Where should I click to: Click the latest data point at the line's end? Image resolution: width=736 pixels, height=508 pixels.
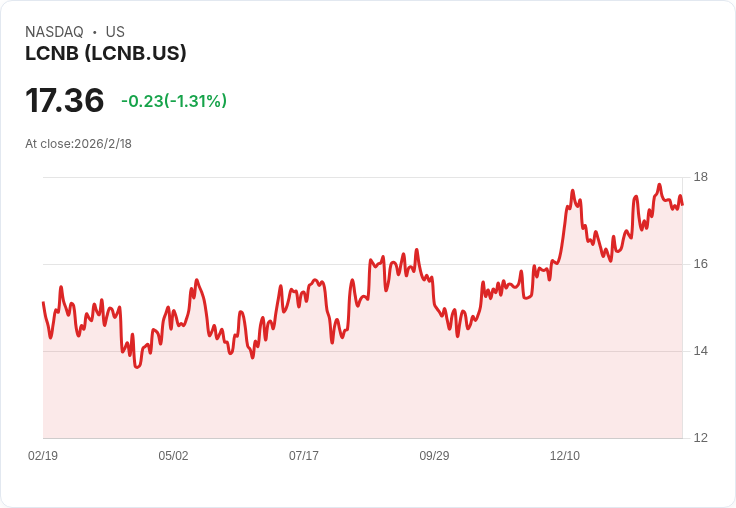[x=682, y=204]
